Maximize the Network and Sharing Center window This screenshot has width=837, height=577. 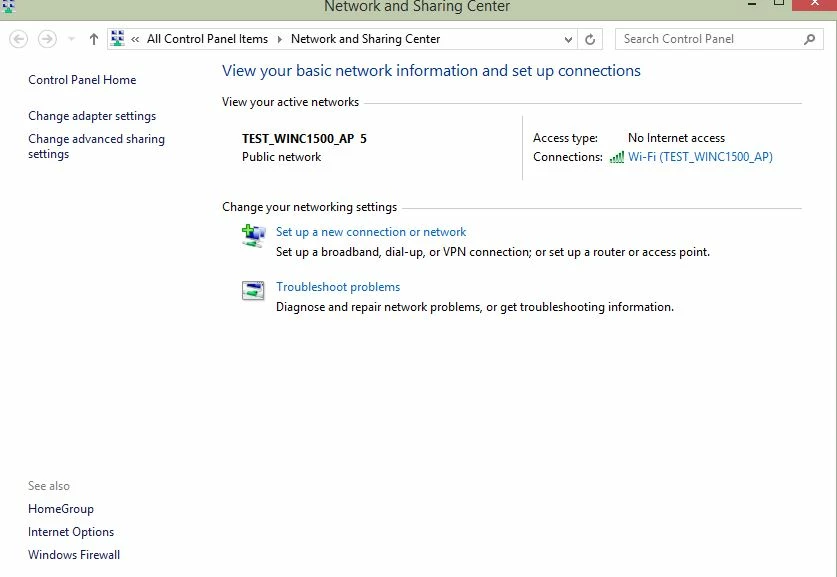(779, 3)
